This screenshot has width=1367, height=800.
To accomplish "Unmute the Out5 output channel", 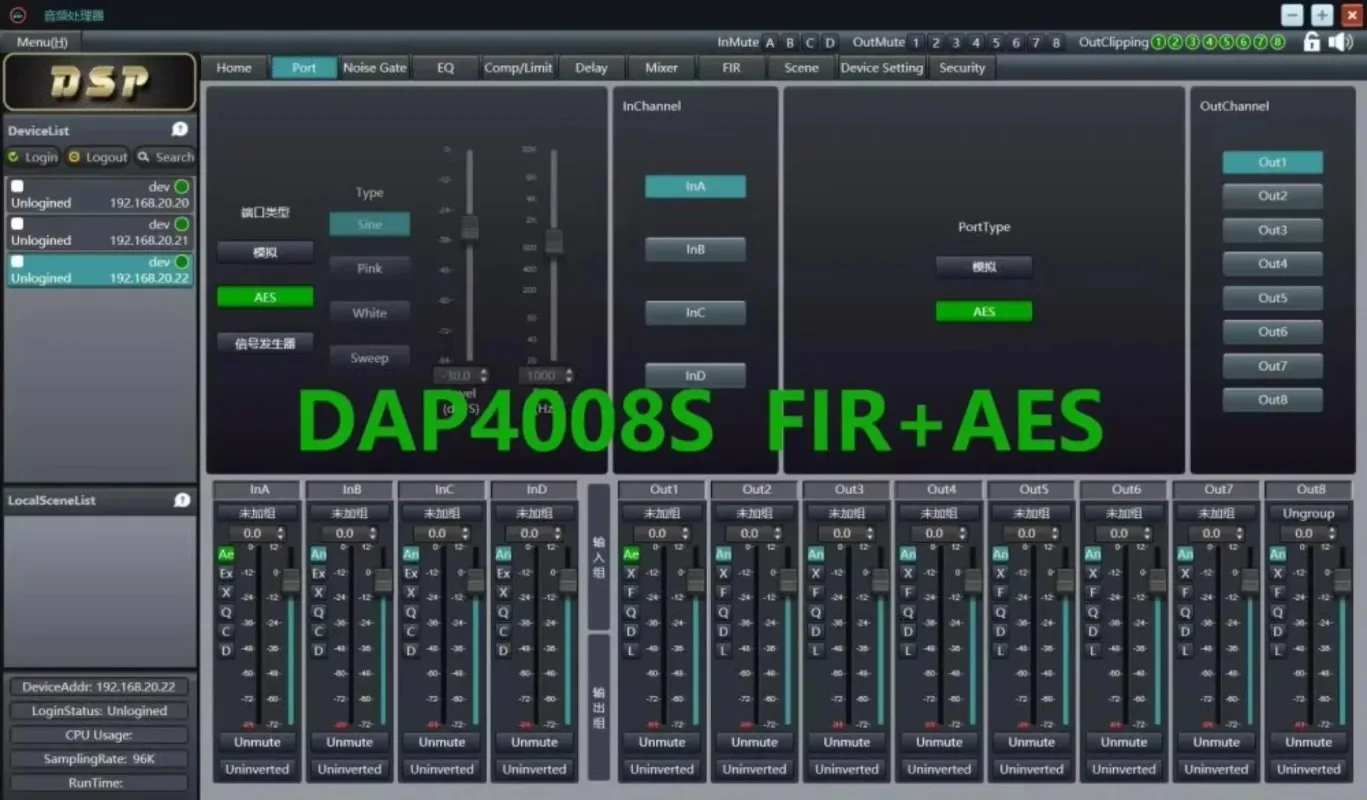I will 1031,742.
